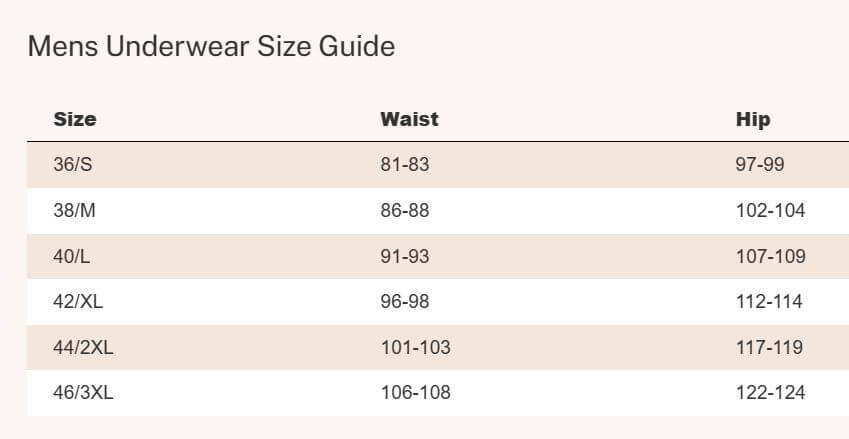Click hip value 107-109
This screenshot has height=439, width=849.
pos(770,256)
